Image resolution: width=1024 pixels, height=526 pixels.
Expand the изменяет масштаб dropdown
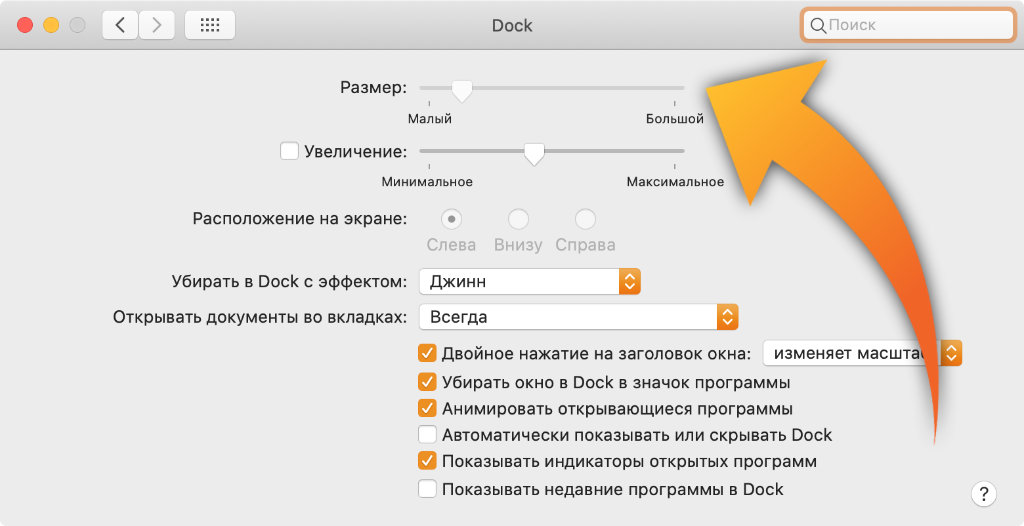862,353
